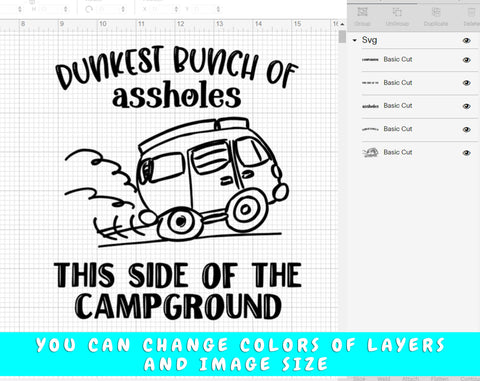
Task: Click the Y position stepper arrows
Action: (x=219, y=9)
